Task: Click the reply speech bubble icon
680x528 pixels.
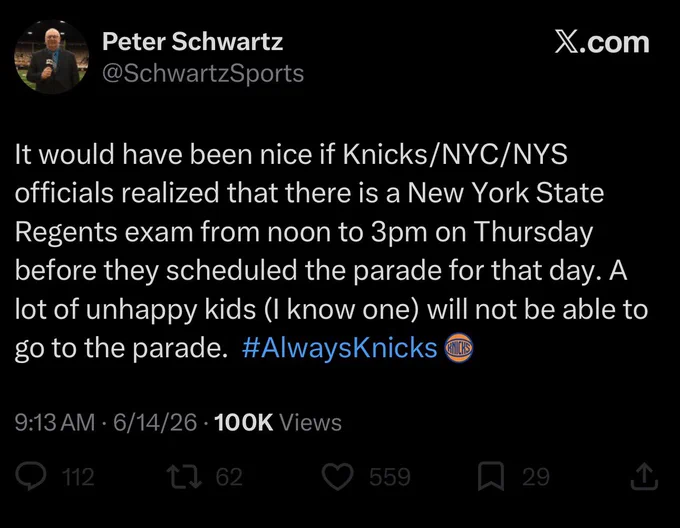Action: point(31,476)
